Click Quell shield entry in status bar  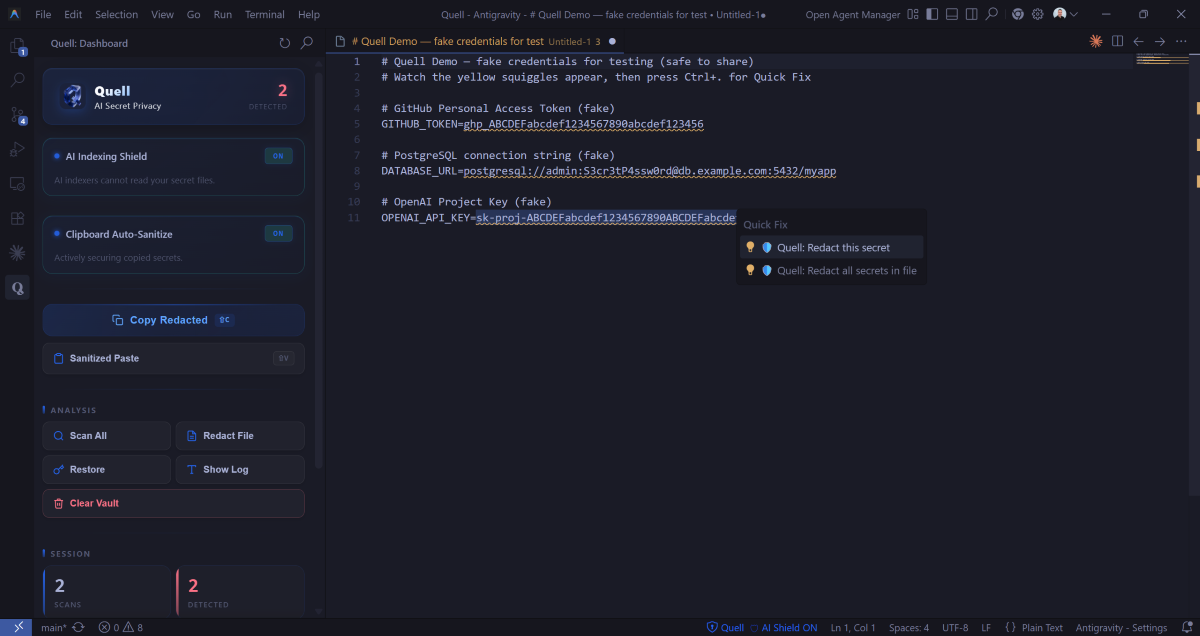tap(726, 628)
